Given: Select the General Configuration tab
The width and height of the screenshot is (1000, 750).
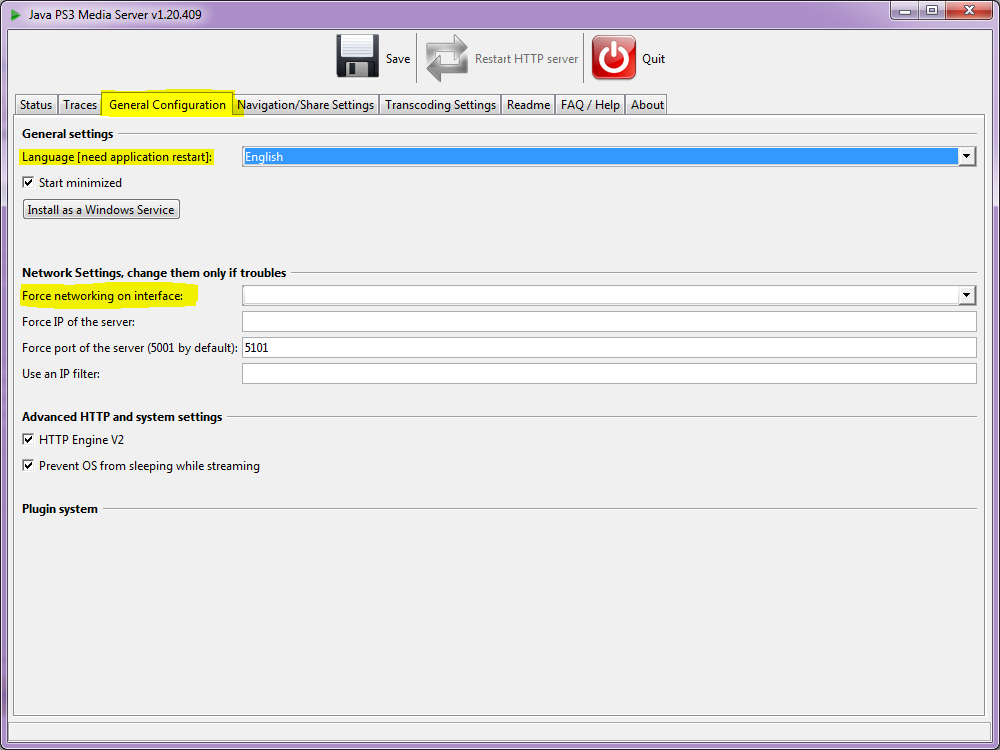Looking at the screenshot, I should pos(167,104).
